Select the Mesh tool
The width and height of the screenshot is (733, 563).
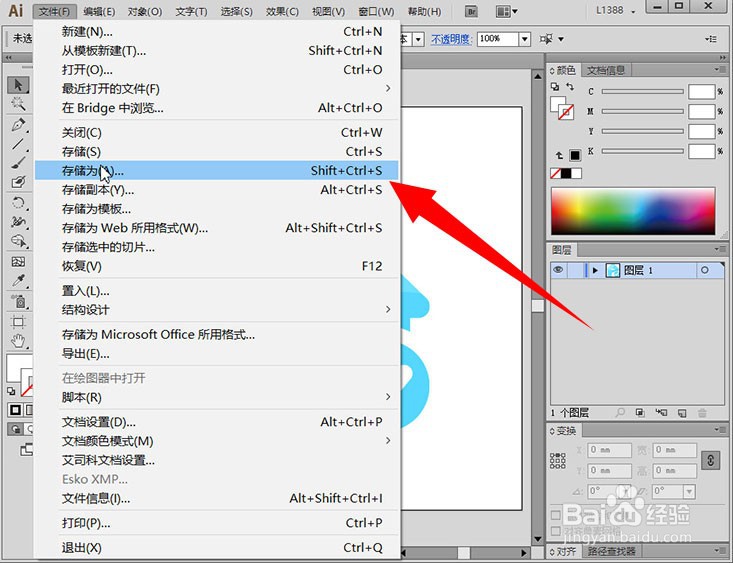[18, 261]
